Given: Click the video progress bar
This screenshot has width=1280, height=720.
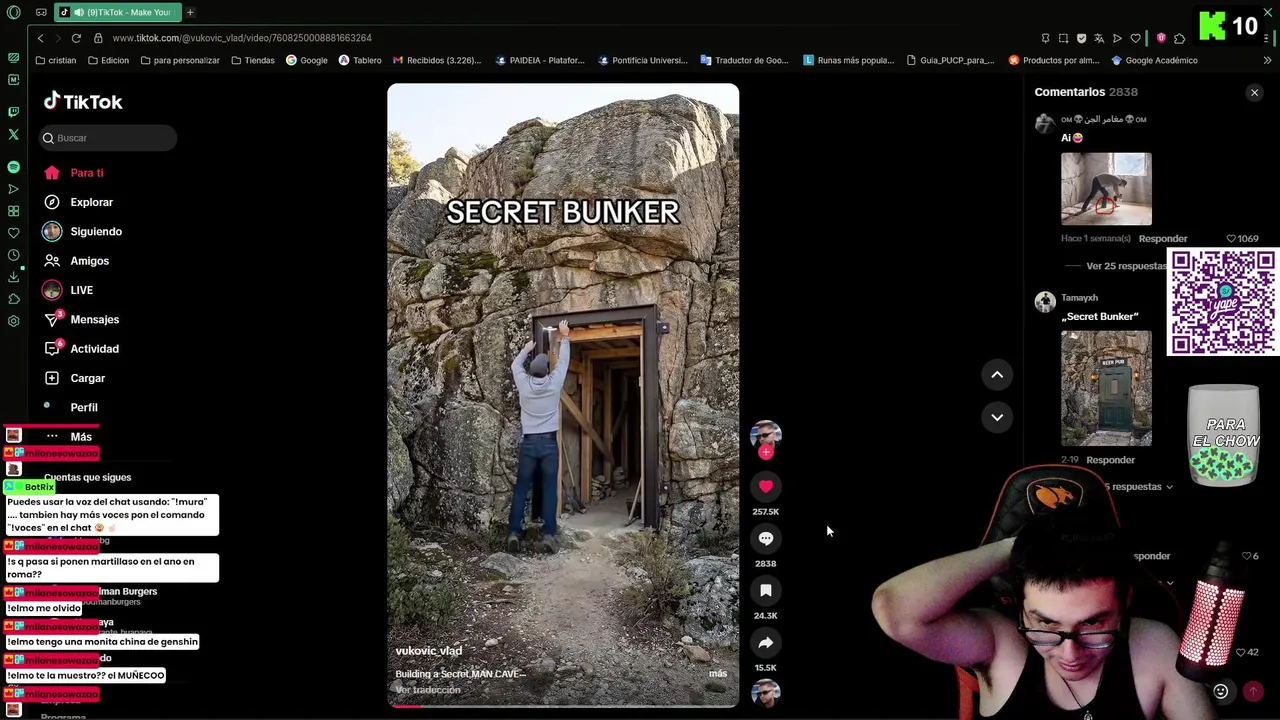Looking at the screenshot, I should click(563, 705).
